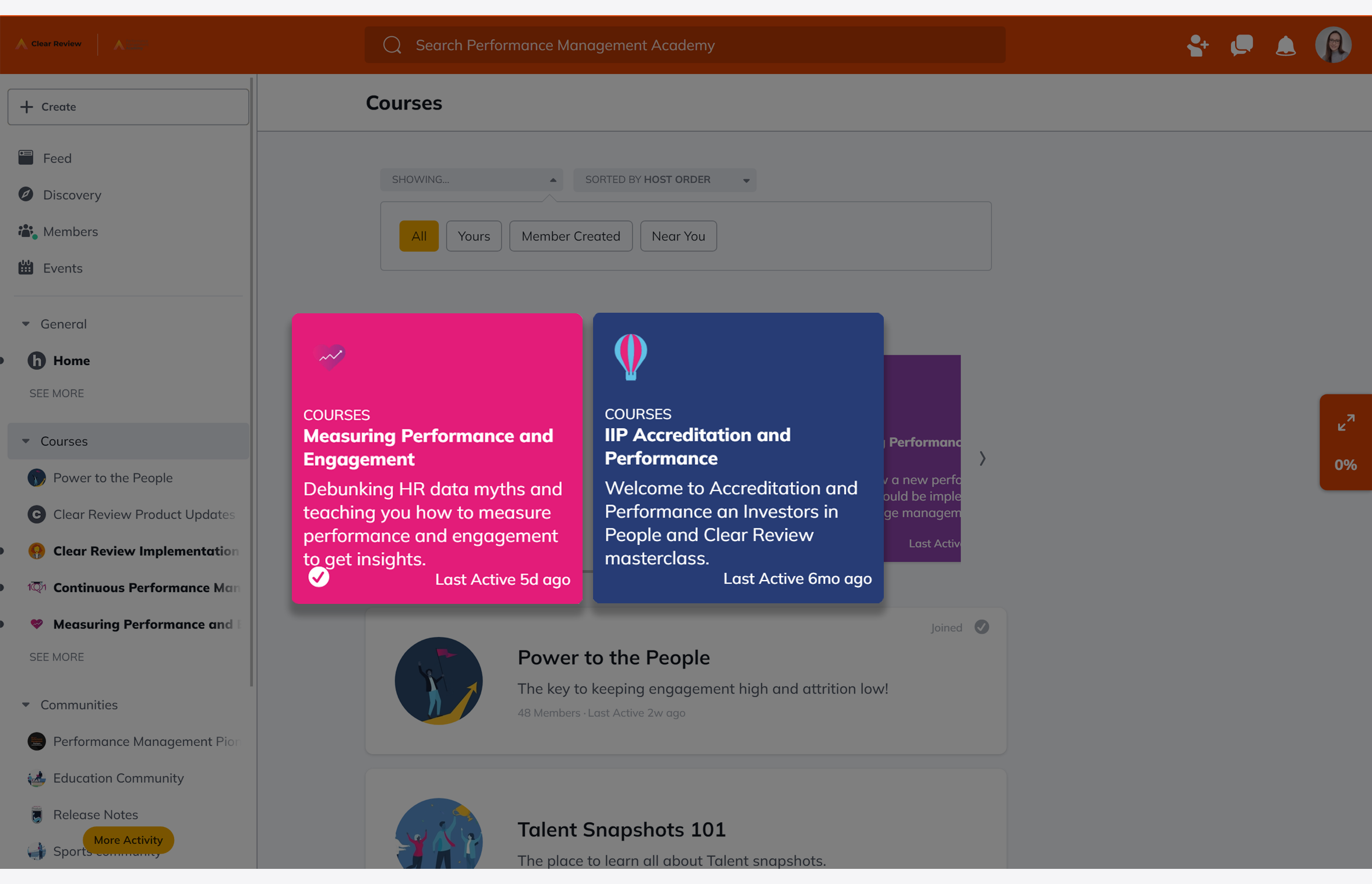
Task: Click the Feed sidebar icon
Action: (x=26, y=157)
